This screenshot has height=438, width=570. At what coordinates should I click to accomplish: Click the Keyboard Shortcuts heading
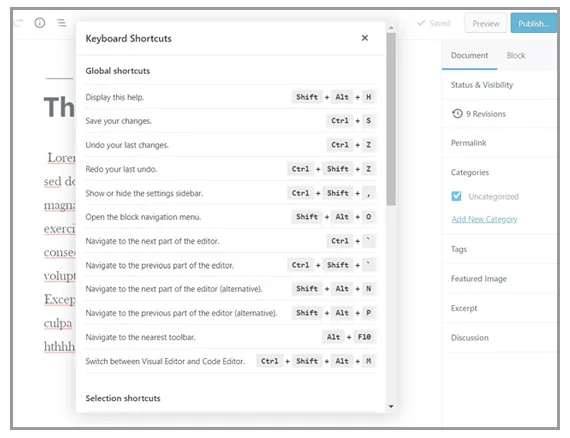(x=128, y=39)
